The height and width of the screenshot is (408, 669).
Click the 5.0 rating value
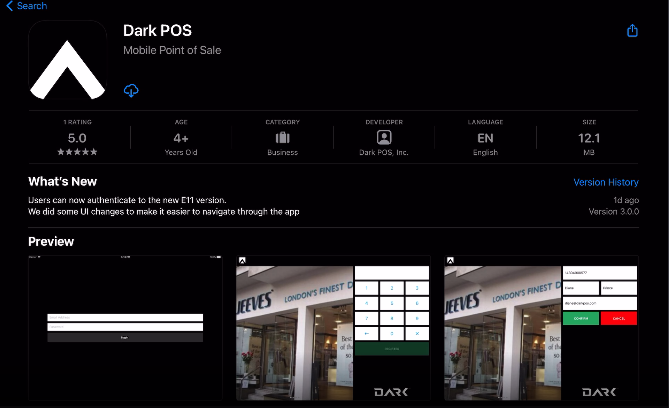(x=77, y=138)
